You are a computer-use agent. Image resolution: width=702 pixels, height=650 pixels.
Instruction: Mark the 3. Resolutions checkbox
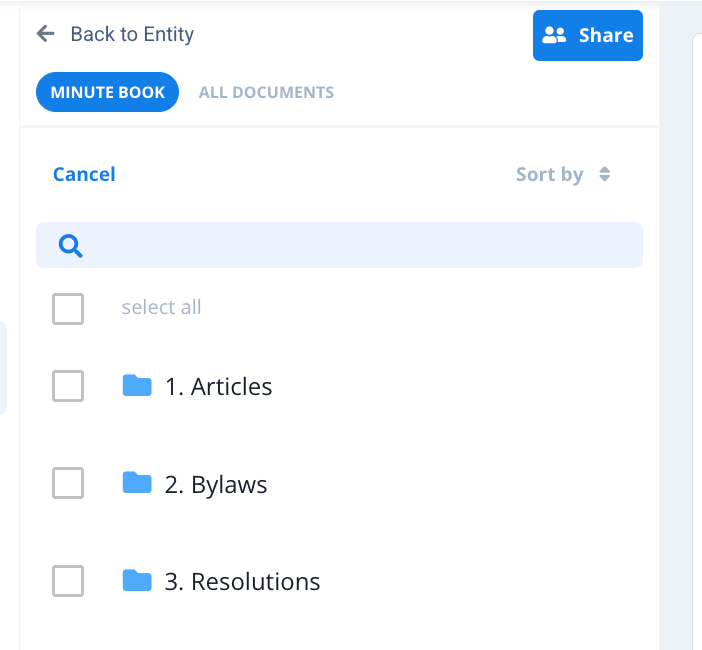pos(68,581)
